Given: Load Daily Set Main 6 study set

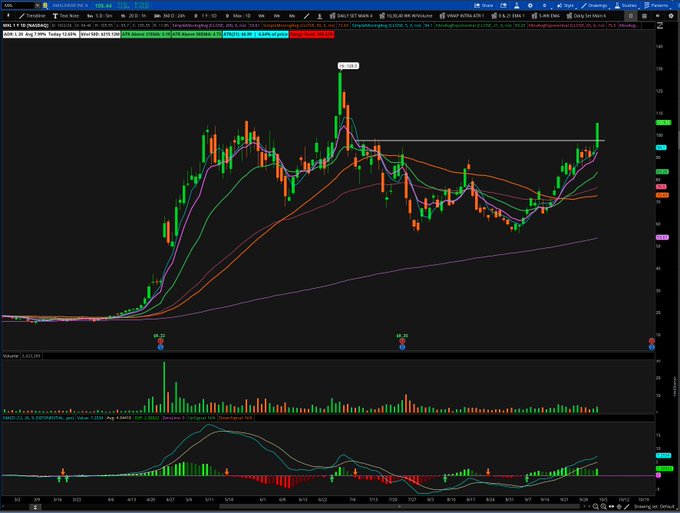Looking at the screenshot, I should tap(586, 16).
